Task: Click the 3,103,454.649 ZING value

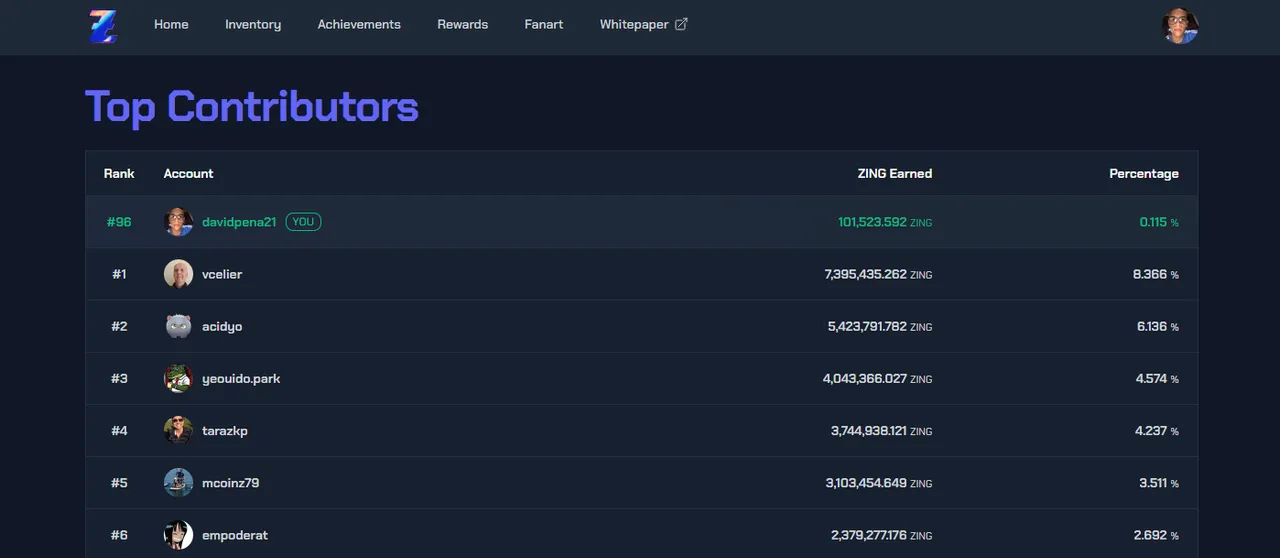Action: click(879, 483)
